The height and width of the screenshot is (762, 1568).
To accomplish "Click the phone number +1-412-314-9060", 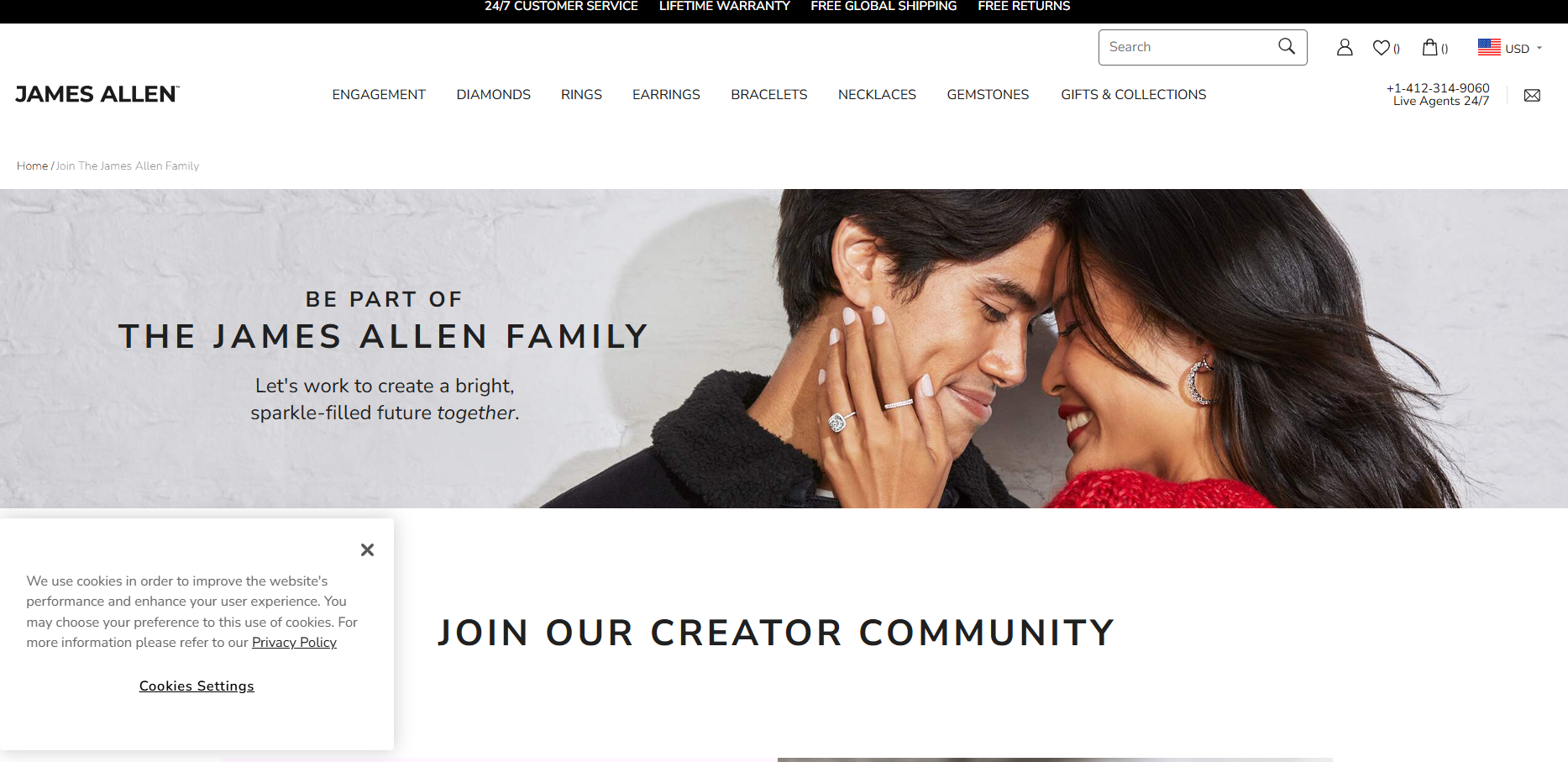I will 1438,88.
